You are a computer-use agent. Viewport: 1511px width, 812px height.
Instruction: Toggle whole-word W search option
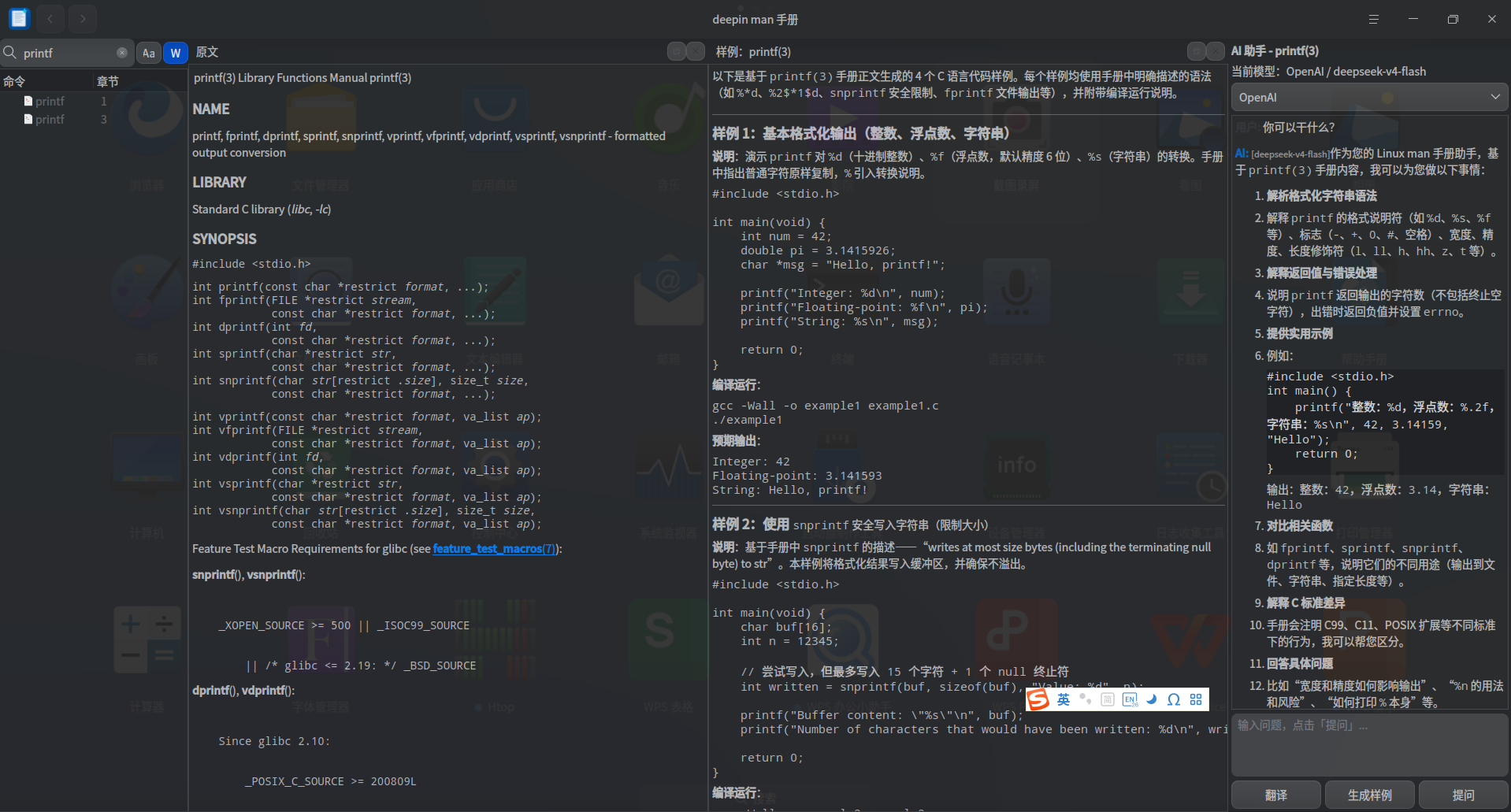point(175,53)
